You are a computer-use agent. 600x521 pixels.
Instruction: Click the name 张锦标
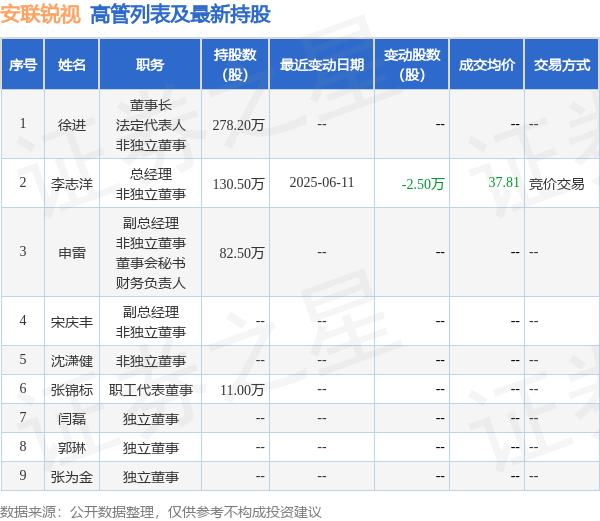pos(72,390)
